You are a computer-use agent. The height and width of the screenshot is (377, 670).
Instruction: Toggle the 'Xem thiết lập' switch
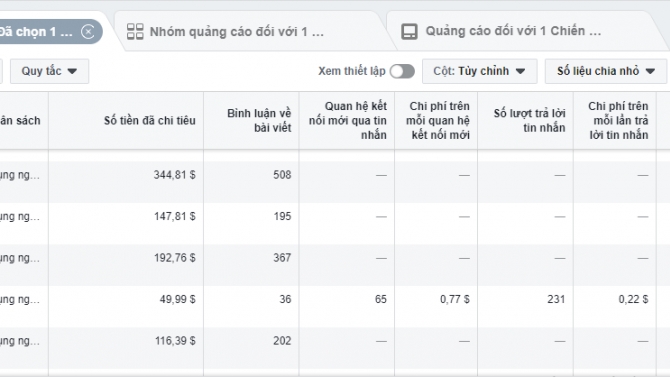pyautogui.click(x=402, y=71)
